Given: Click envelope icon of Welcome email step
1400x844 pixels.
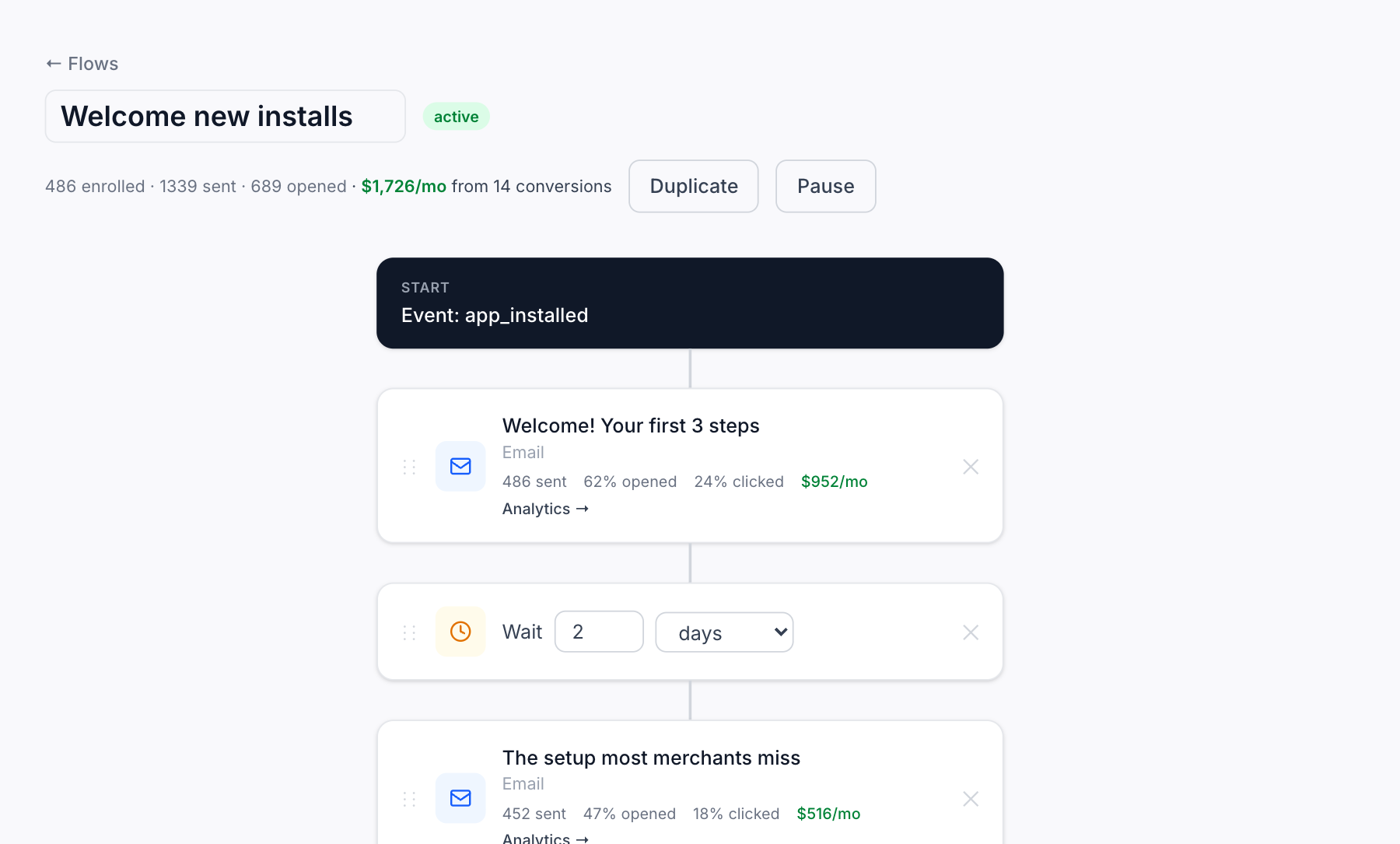Looking at the screenshot, I should (x=460, y=466).
